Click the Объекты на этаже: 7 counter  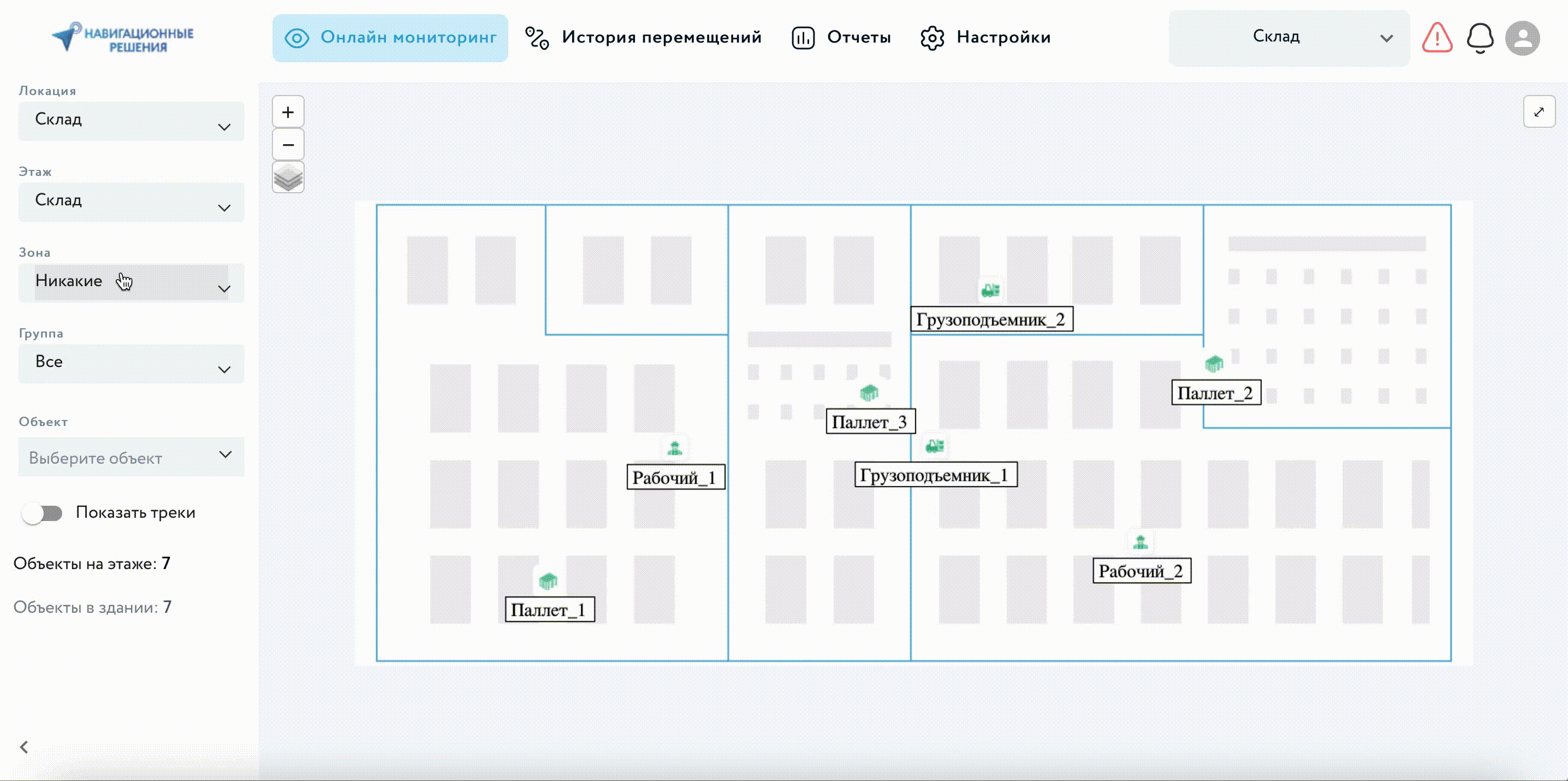[x=92, y=564]
